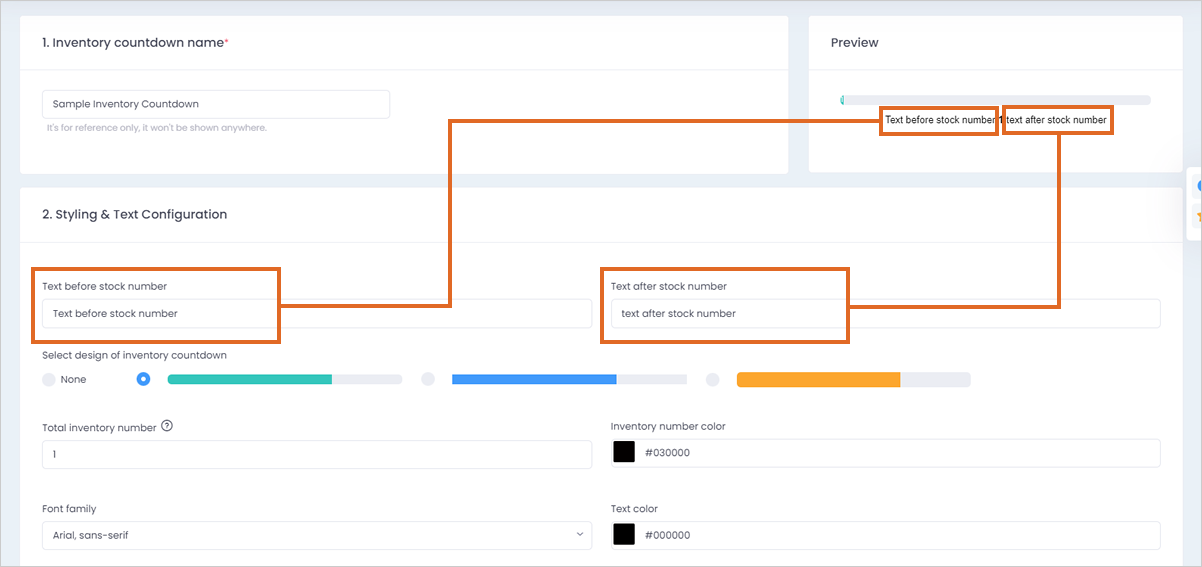The image size is (1202, 567).
Task: Click the Font family dropdown chevron arrow
Action: [x=580, y=535]
